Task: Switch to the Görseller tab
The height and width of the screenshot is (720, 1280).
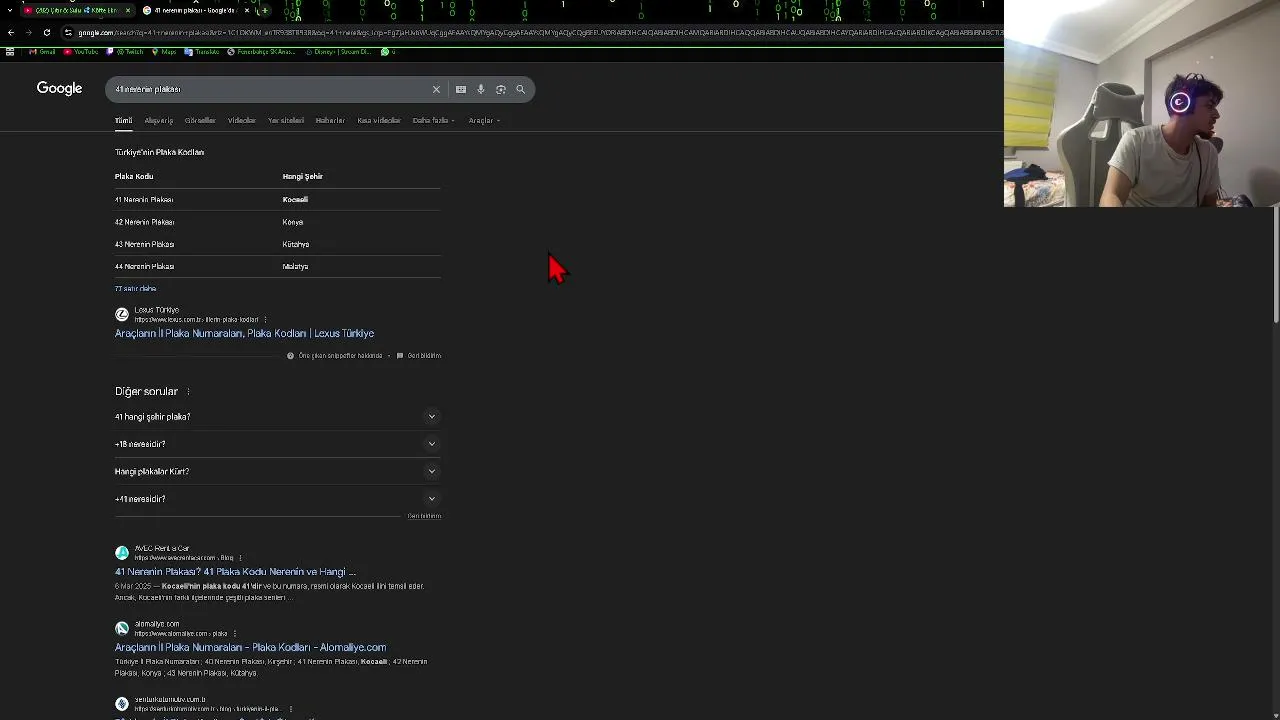Action: pos(200,120)
